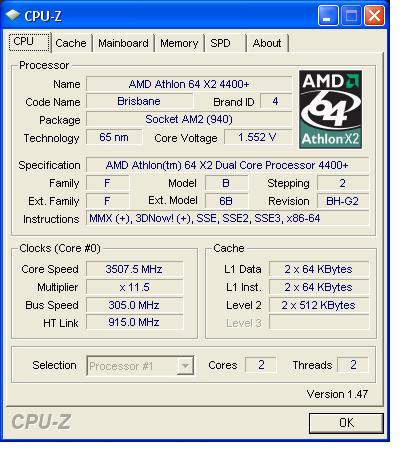Click the Core Speed value field
The height and width of the screenshot is (449, 401).
pyautogui.click(x=134, y=269)
